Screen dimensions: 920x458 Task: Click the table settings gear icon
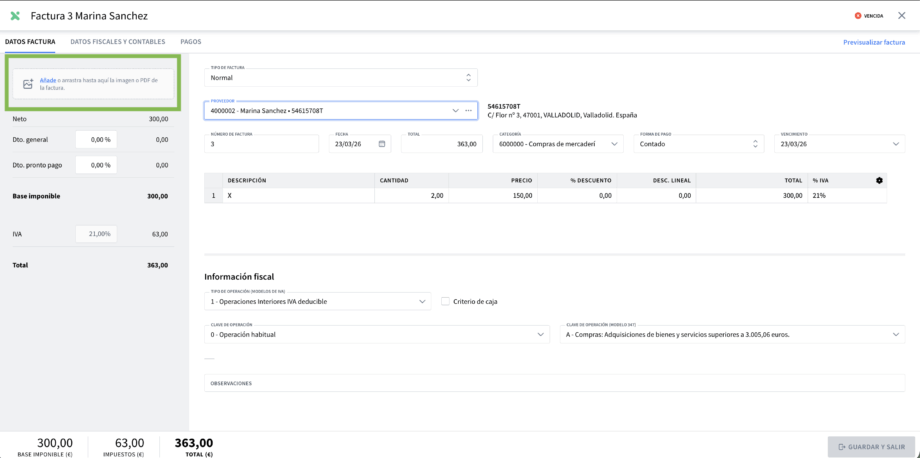879,180
